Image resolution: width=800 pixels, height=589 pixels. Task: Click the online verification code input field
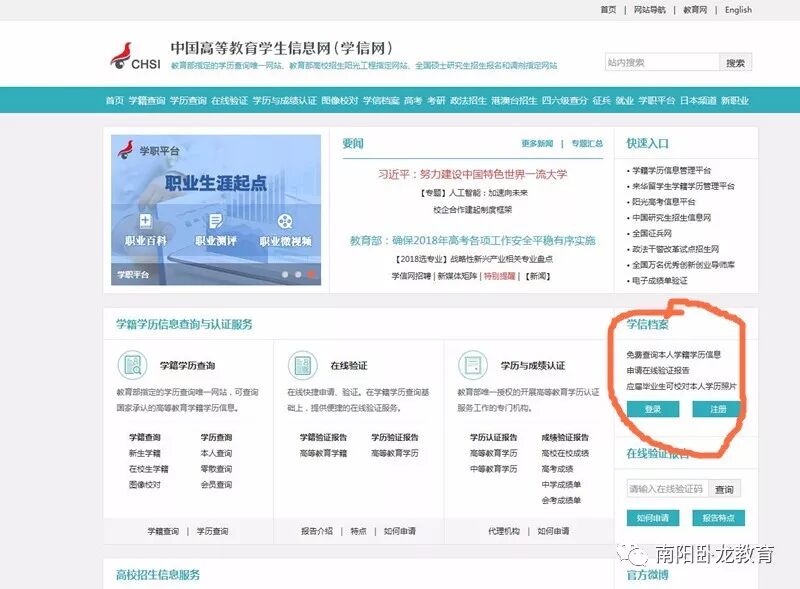666,489
